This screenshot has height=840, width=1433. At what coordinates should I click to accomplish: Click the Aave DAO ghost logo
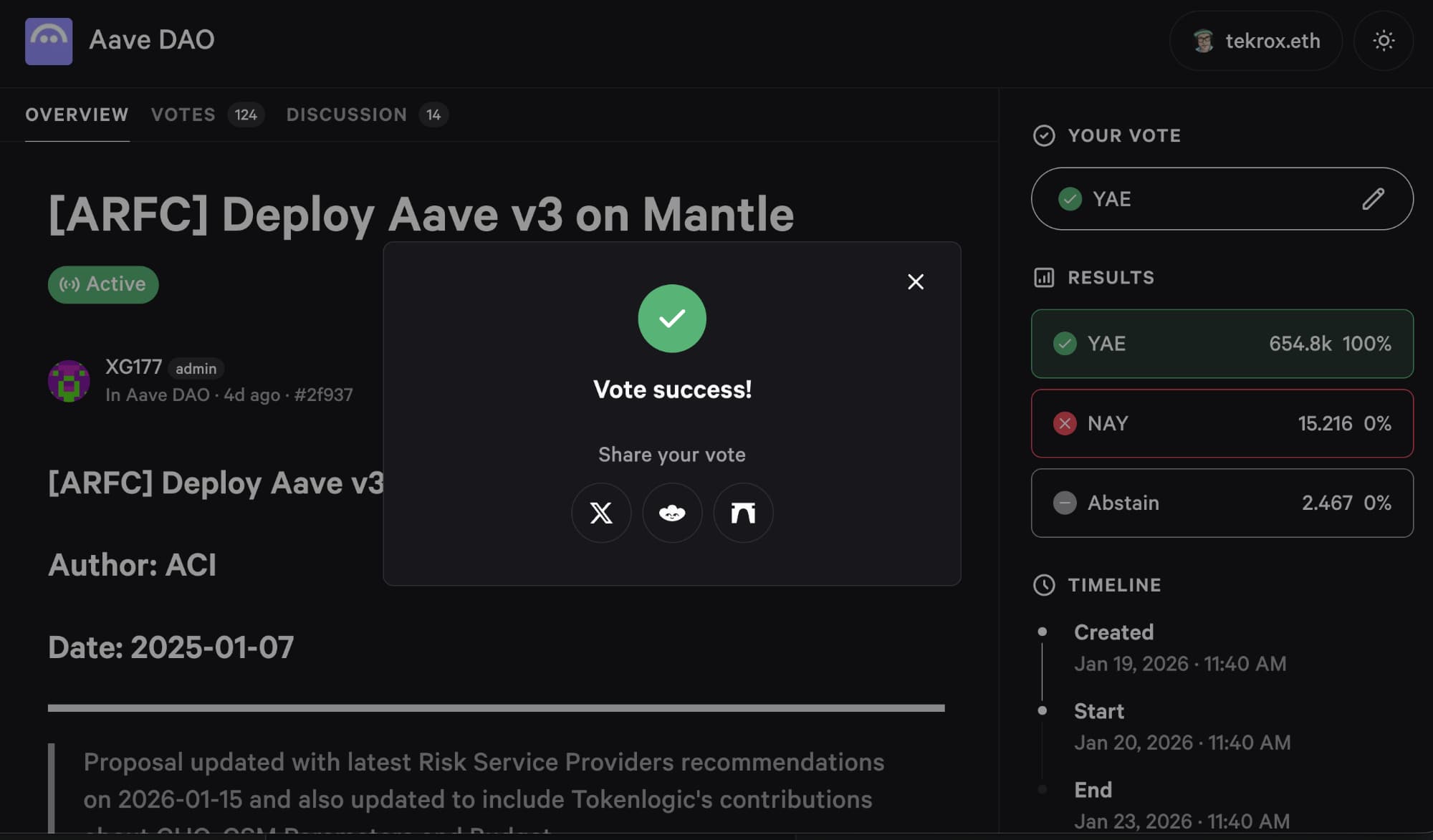click(x=49, y=41)
